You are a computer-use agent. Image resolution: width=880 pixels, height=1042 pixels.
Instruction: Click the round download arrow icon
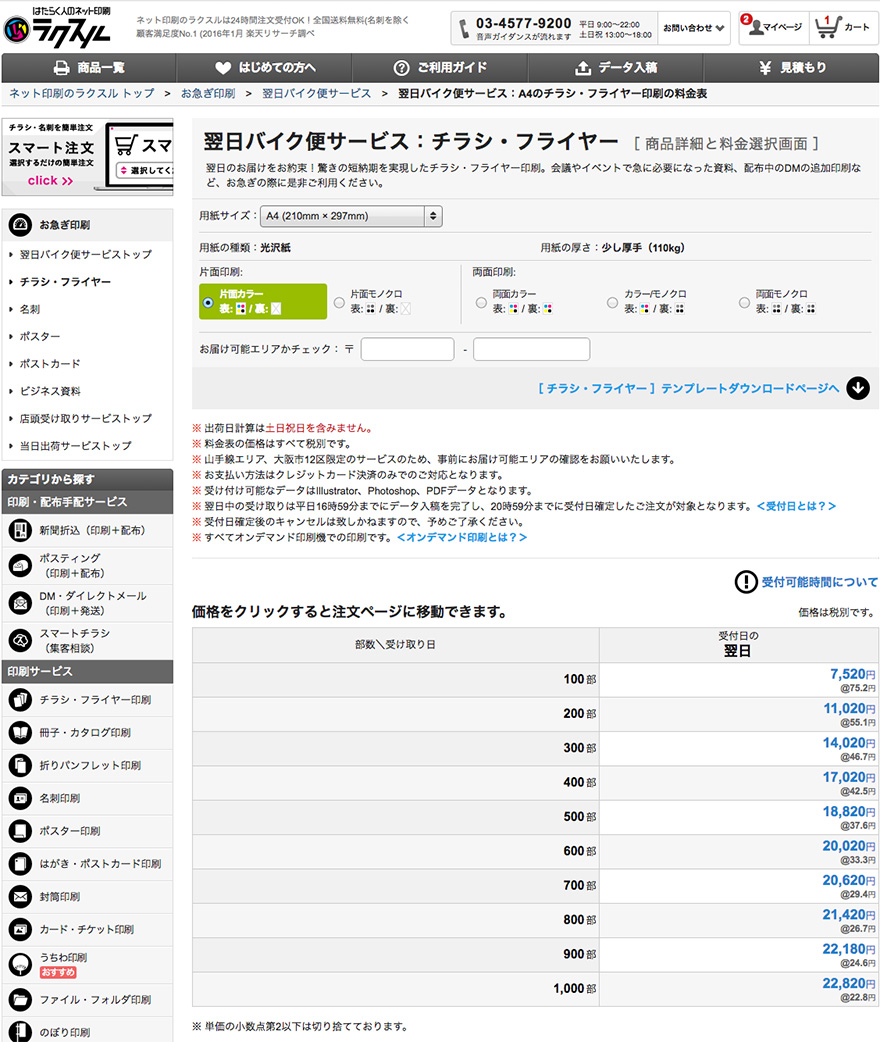[x=858, y=388]
